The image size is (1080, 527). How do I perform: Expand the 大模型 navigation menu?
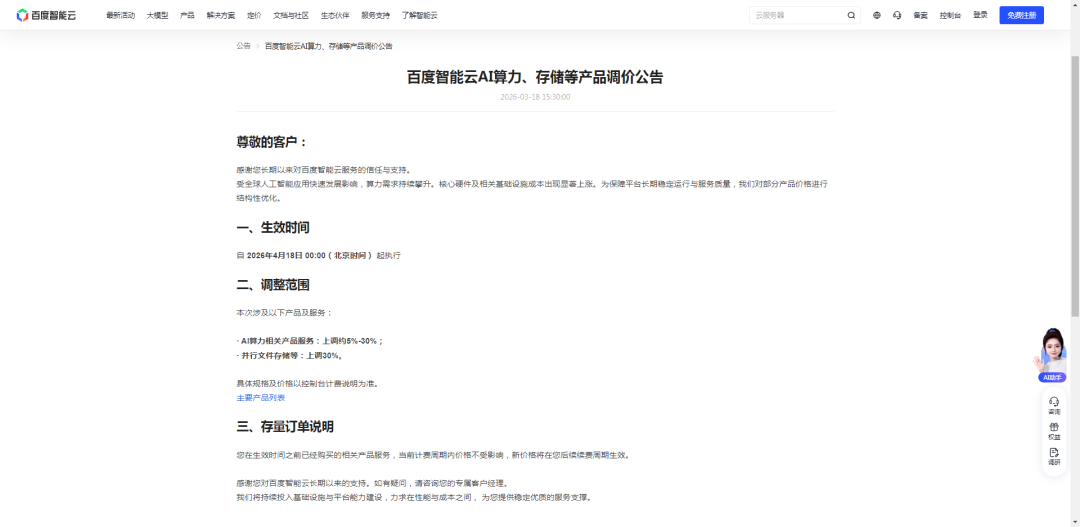[x=157, y=15]
